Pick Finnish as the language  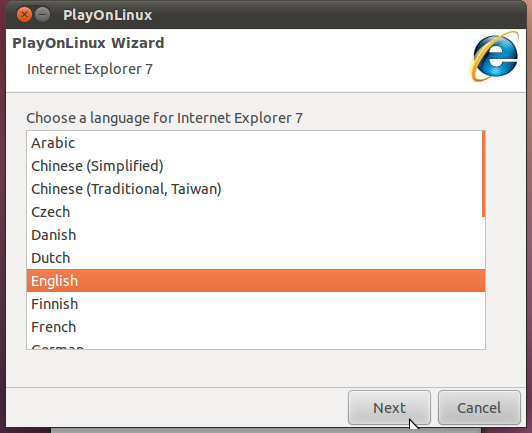[x=256, y=304]
